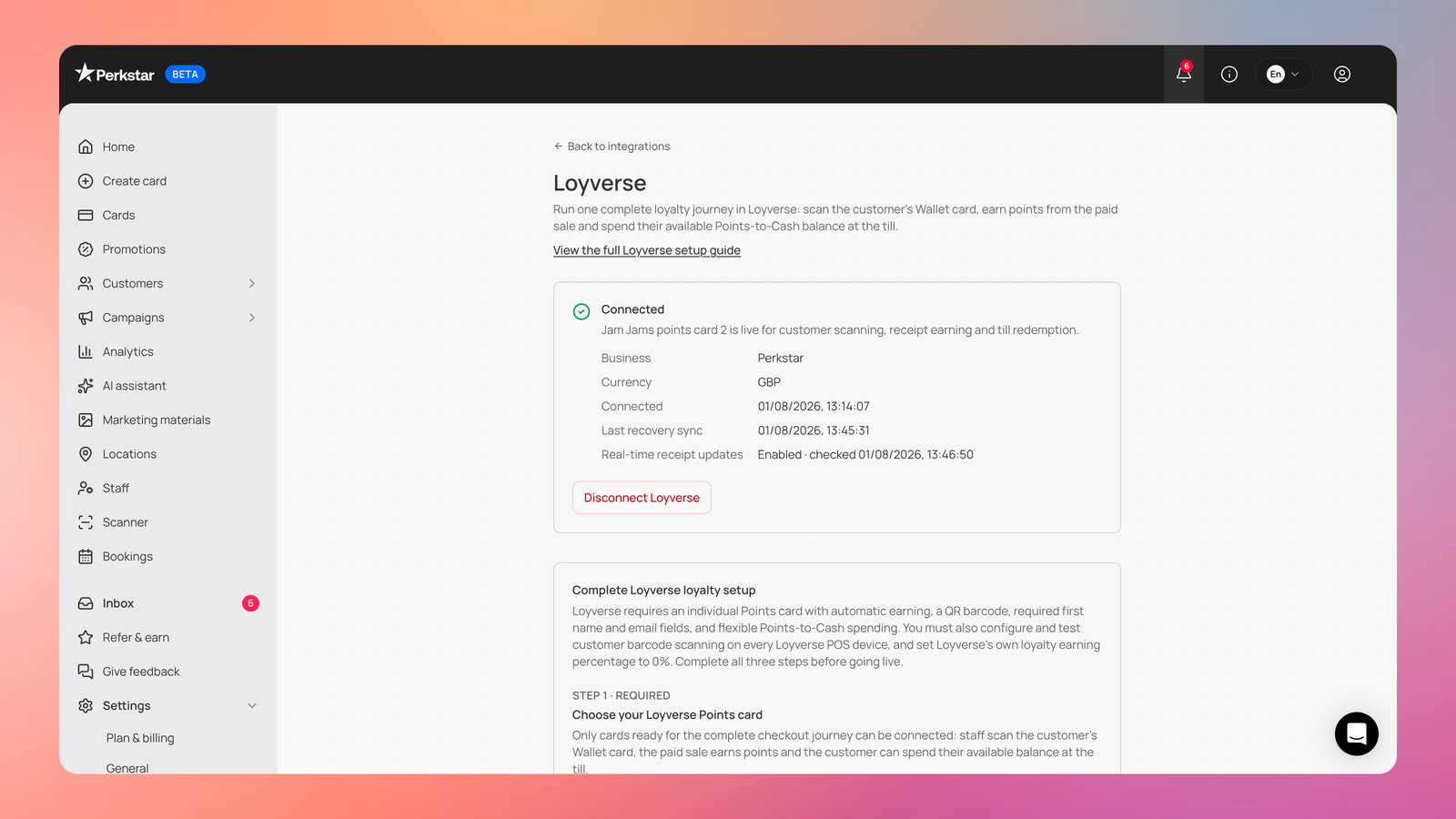
Task: Click the BETA badge
Action: click(x=186, y=75)
